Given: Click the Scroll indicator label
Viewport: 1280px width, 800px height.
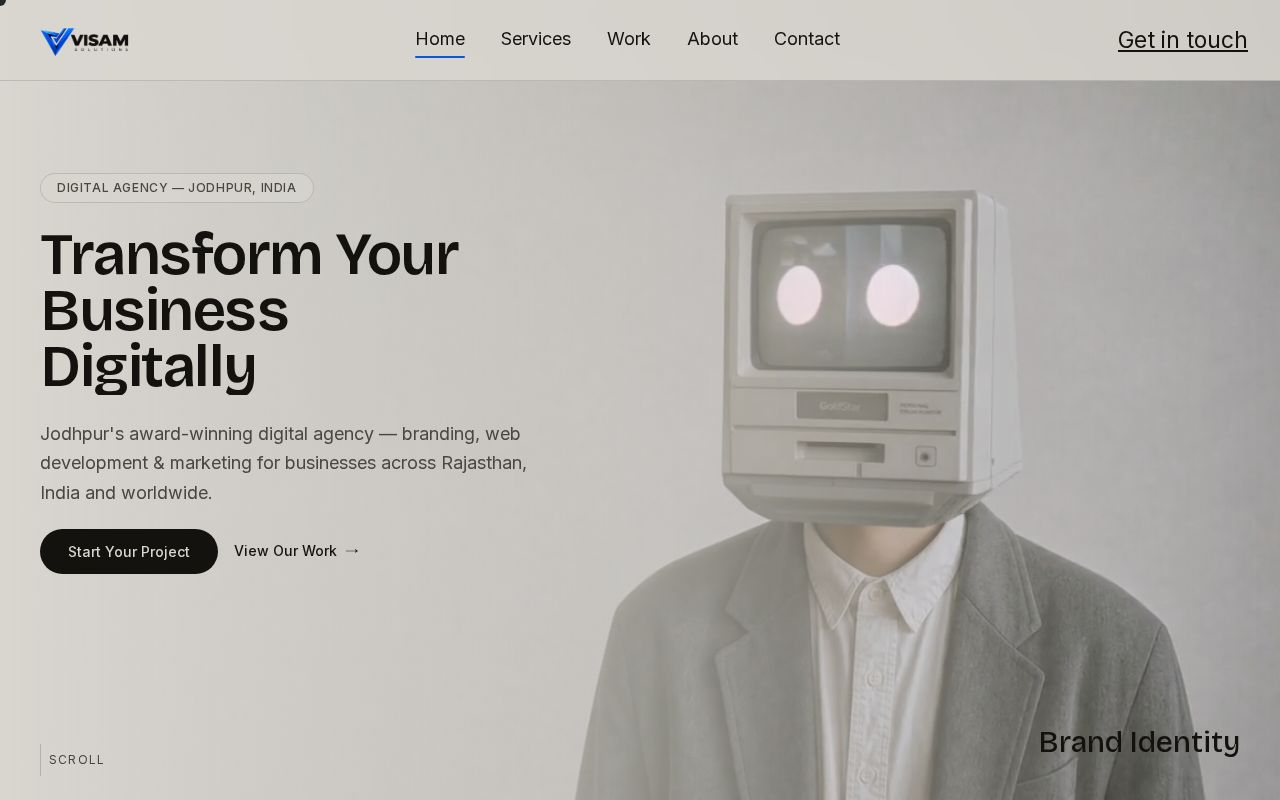Looking at the screenshot, I should pos(76,760).
